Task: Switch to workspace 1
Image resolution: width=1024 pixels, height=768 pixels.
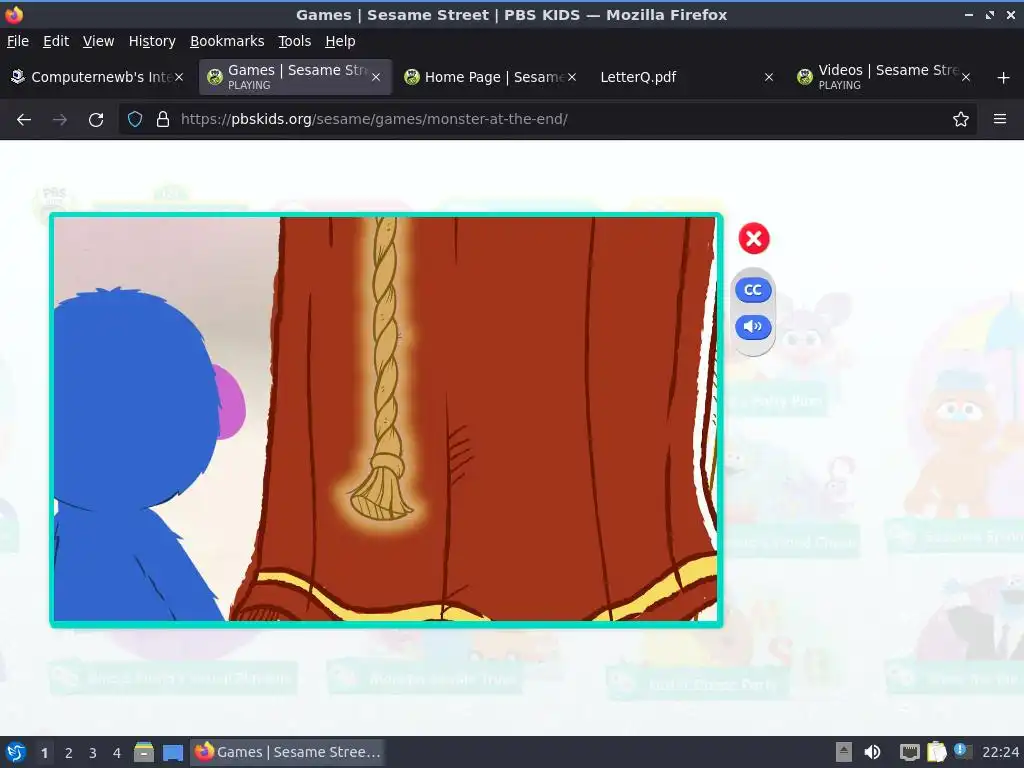Action: [x=44, y=753]
